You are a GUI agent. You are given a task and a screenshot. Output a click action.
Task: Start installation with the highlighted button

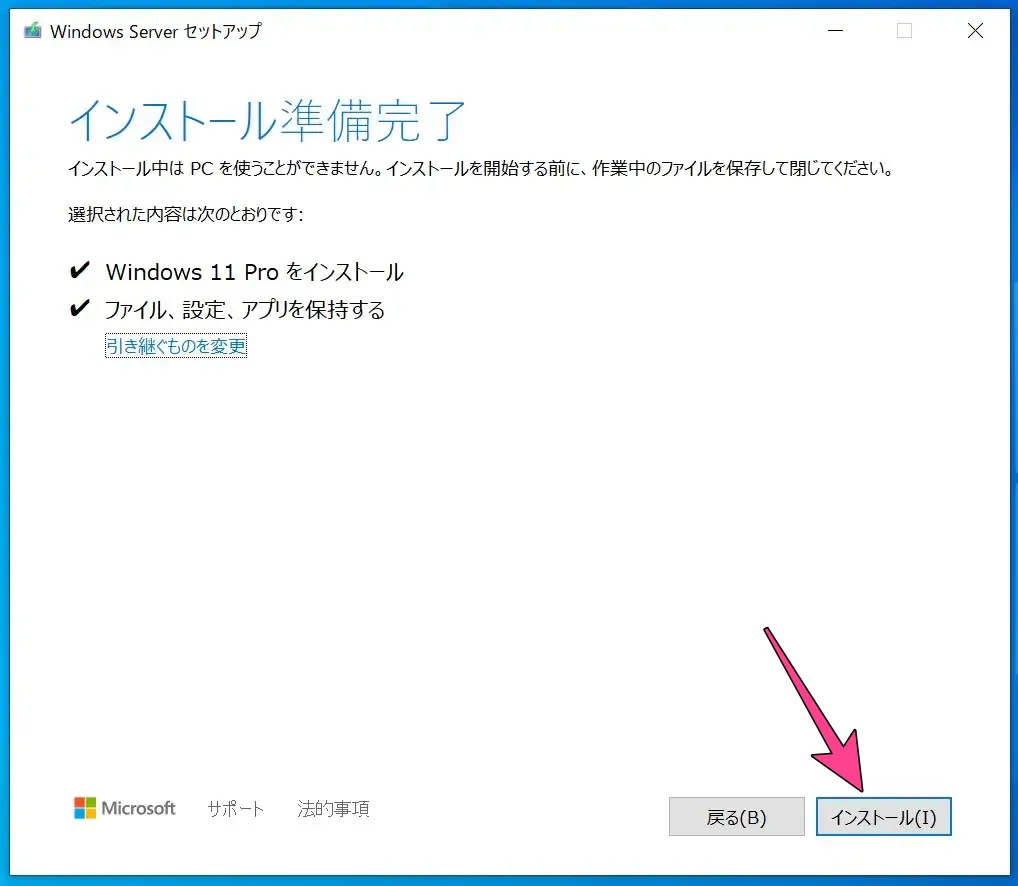coord(884,816)
